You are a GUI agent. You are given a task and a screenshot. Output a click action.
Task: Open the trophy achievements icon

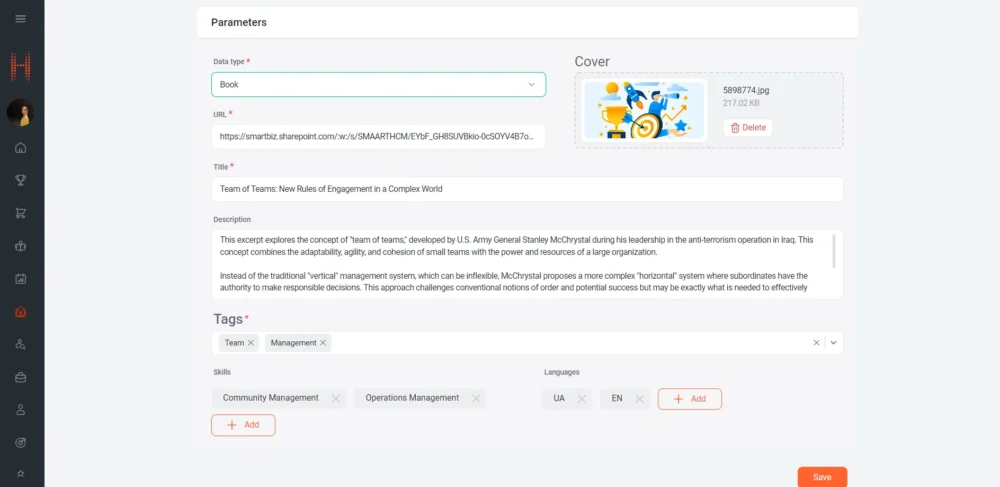click(21, 181)
